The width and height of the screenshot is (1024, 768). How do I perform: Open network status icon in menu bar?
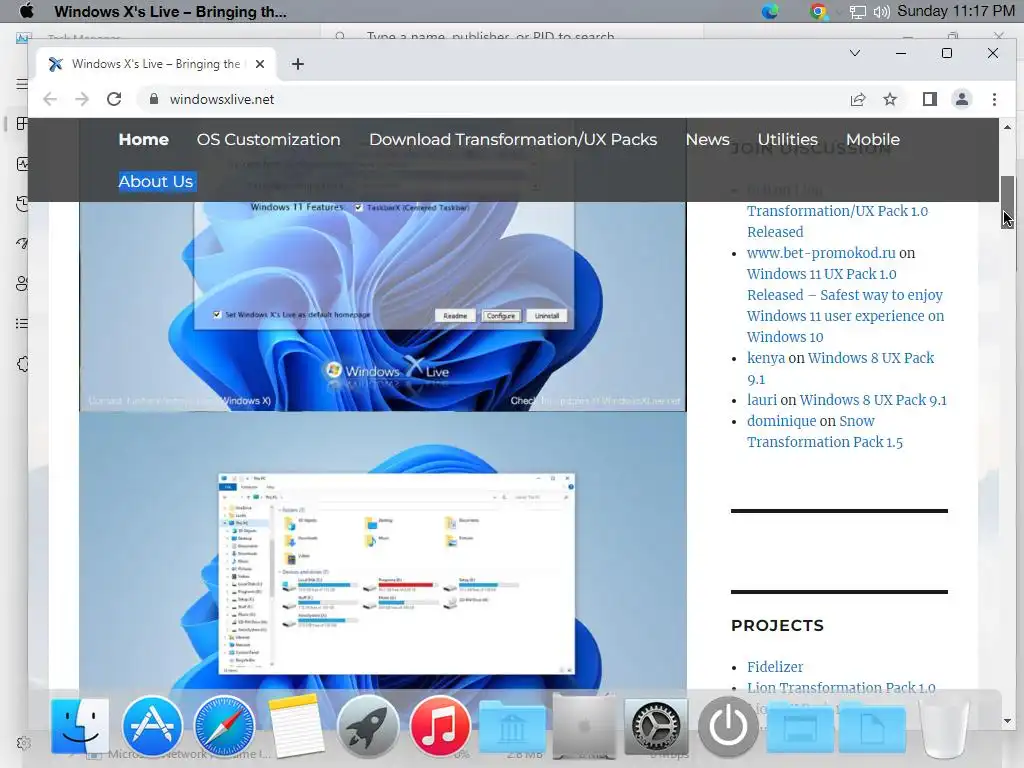857,12
